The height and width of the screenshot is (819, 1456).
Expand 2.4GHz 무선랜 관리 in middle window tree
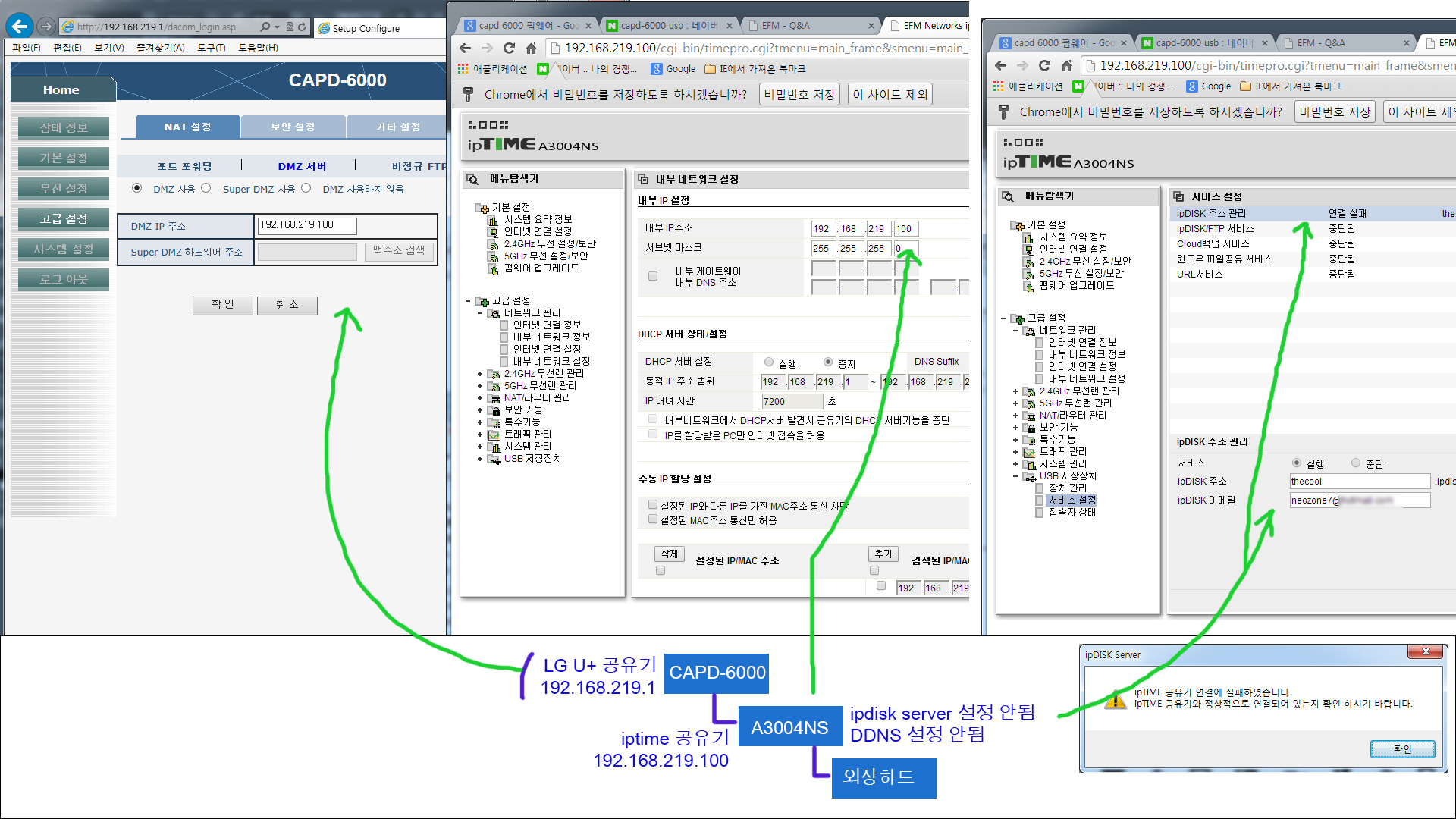point(480,374)
